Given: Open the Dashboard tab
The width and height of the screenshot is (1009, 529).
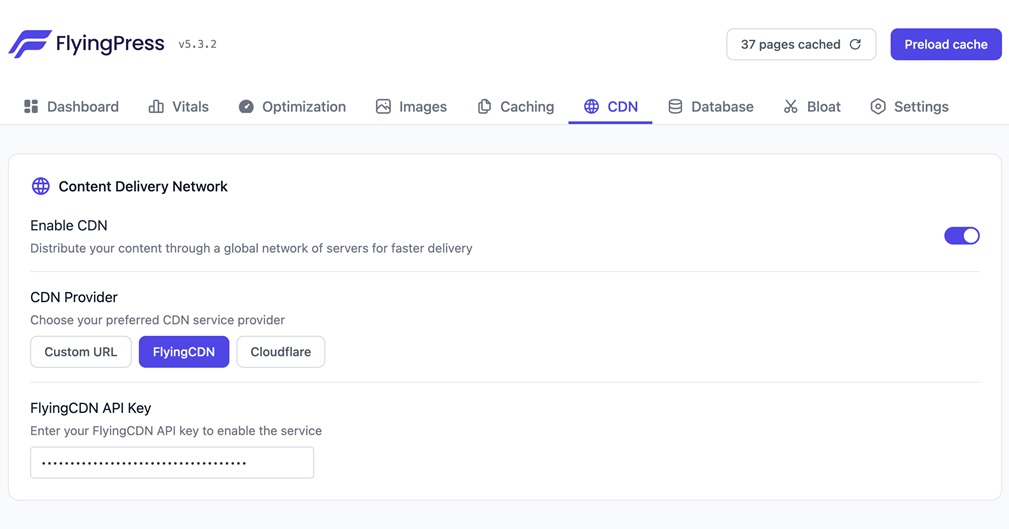Looking at the screenshot, I should pyautogui.click(x=71, y=106).
